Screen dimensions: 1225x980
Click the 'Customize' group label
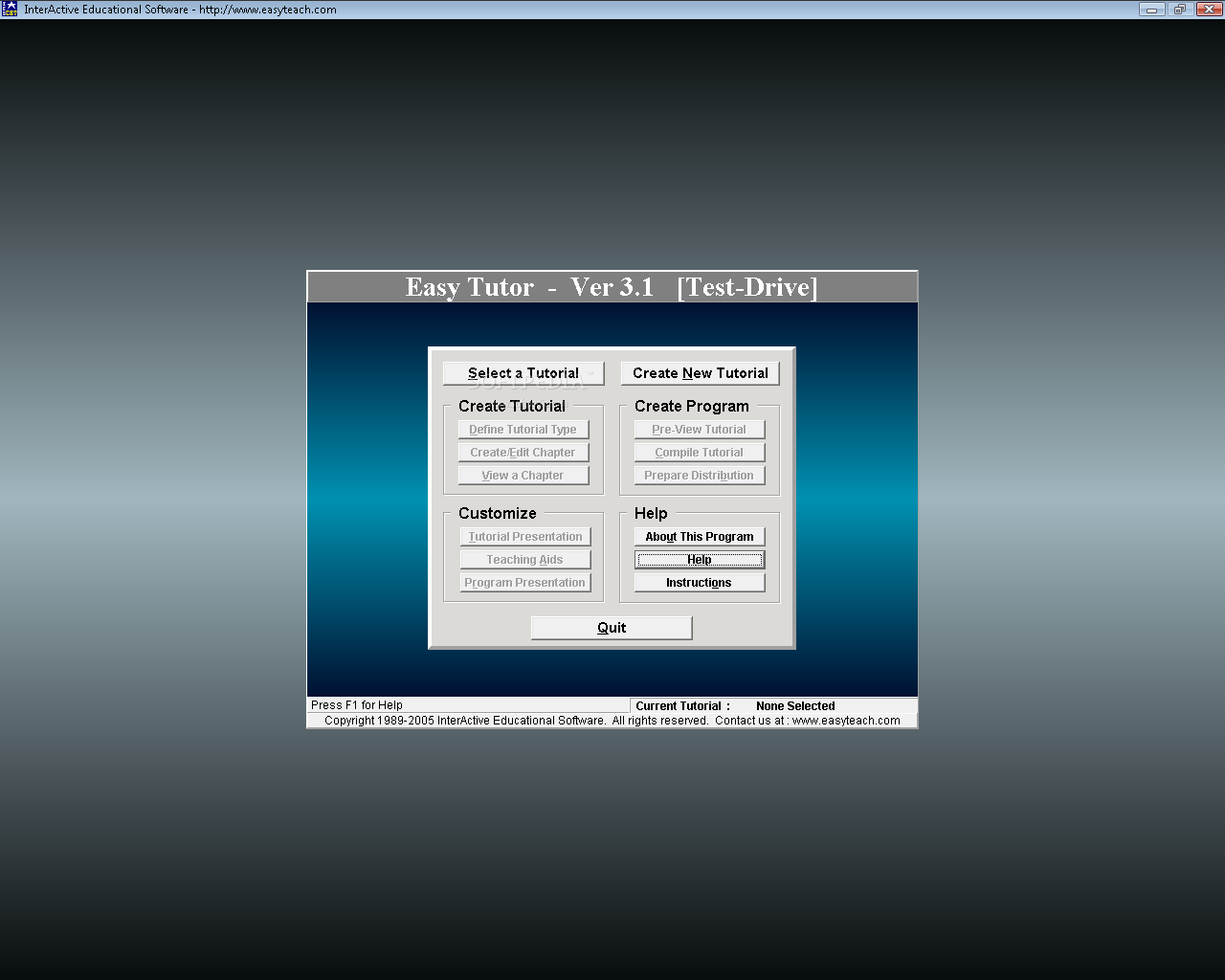click(498, 513)
